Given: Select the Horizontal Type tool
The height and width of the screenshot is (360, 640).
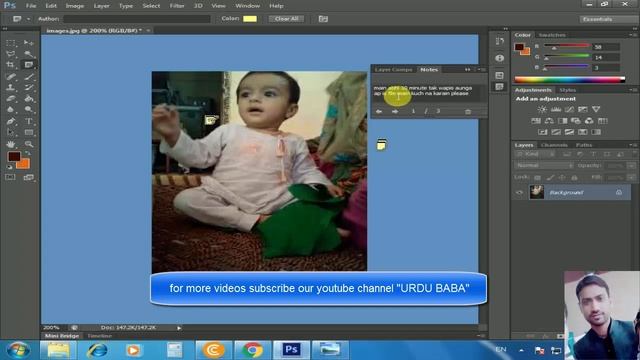Looking at the screenshot, I should click(29, 121).
